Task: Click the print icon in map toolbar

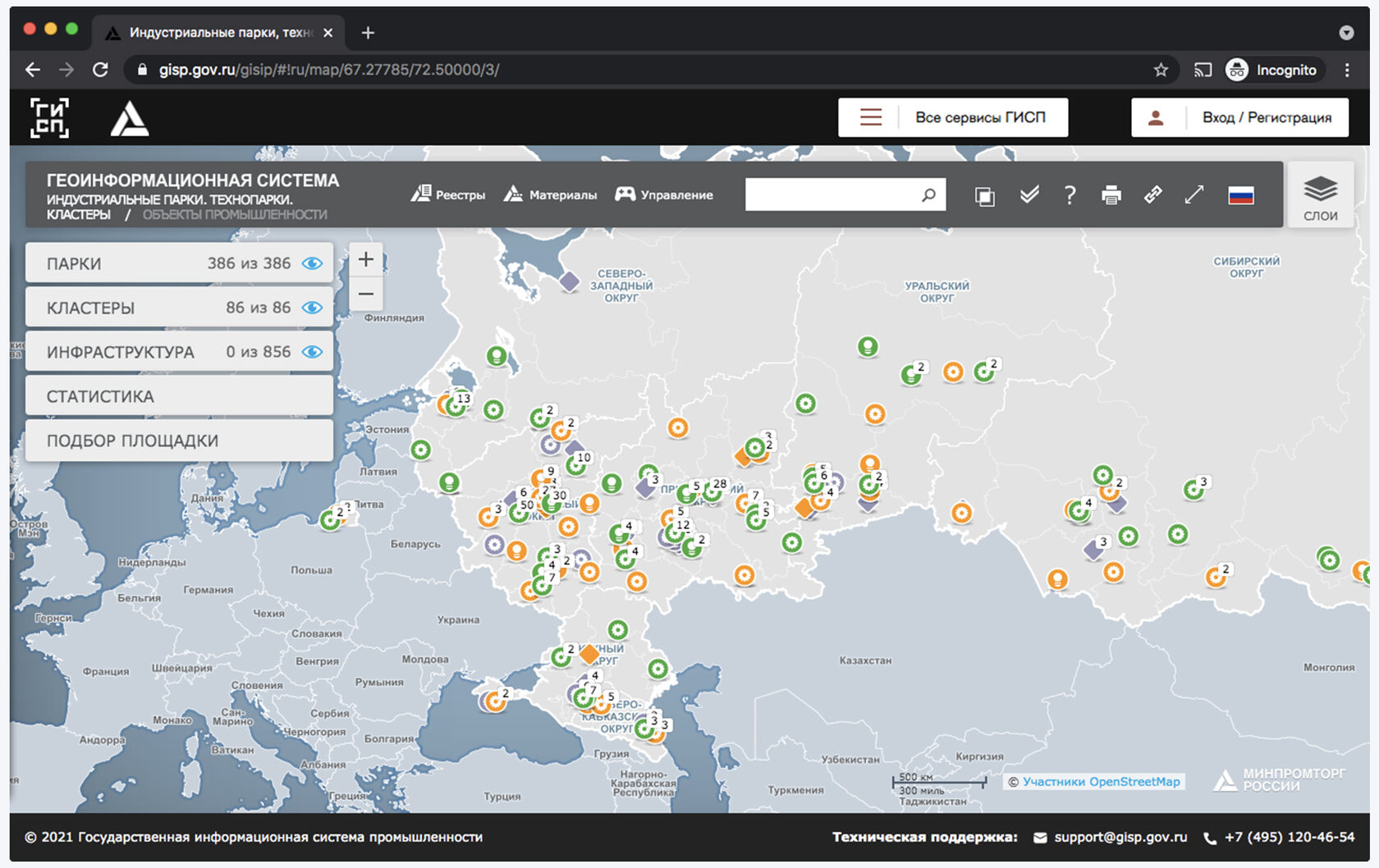Action: pos(1111,195)
